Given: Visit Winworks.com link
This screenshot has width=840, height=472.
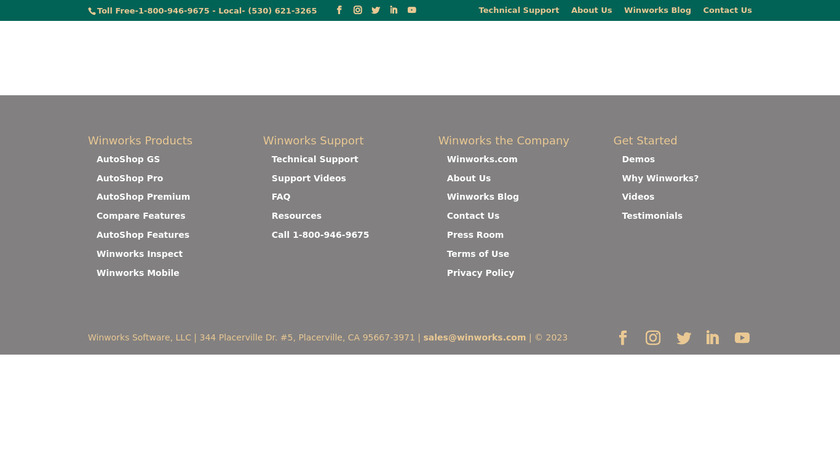Looking at the screenshot, I should coord(482,159).
